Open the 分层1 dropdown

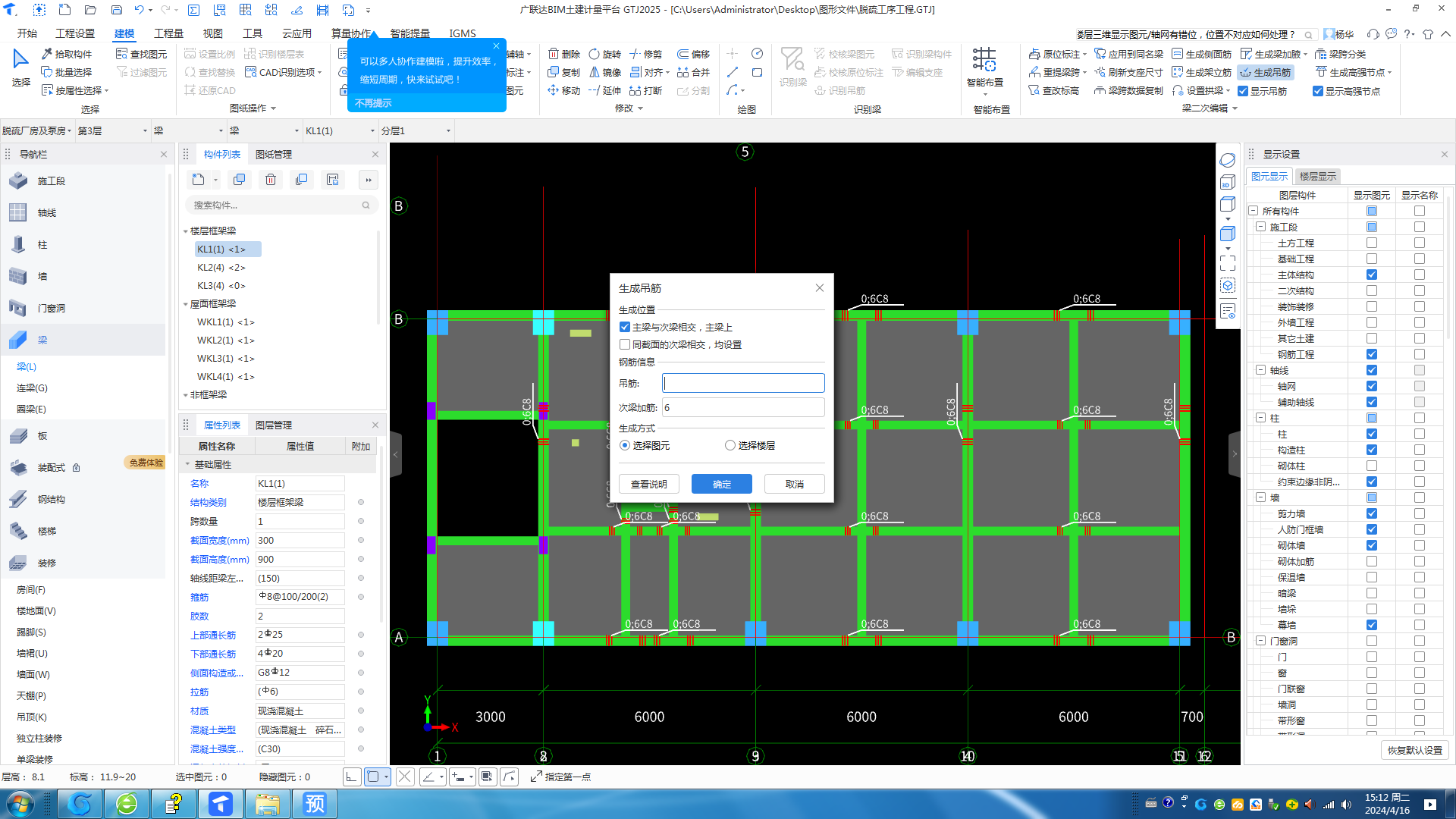(x=416, y=130)
